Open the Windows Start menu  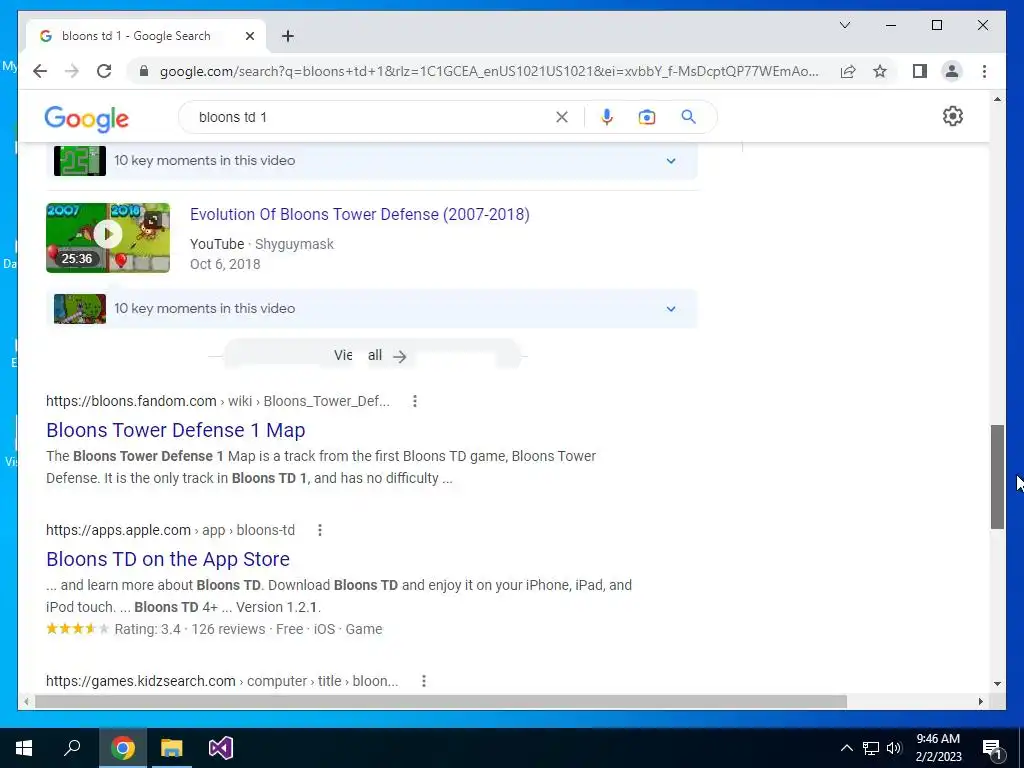point(24,748)
